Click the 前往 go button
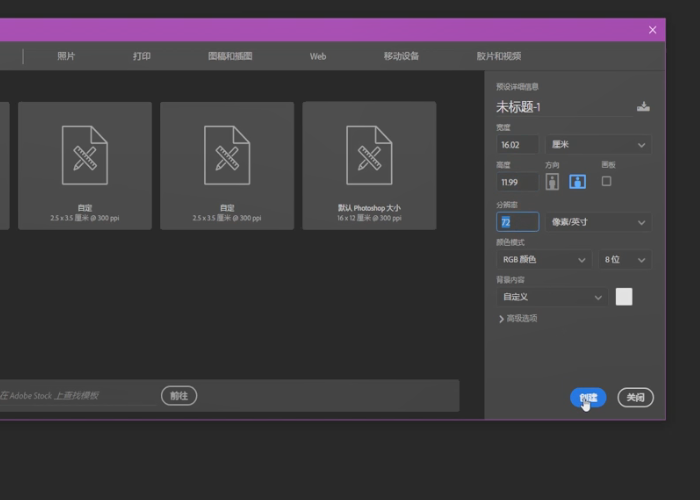700x500 pixels. pos(179,396)
